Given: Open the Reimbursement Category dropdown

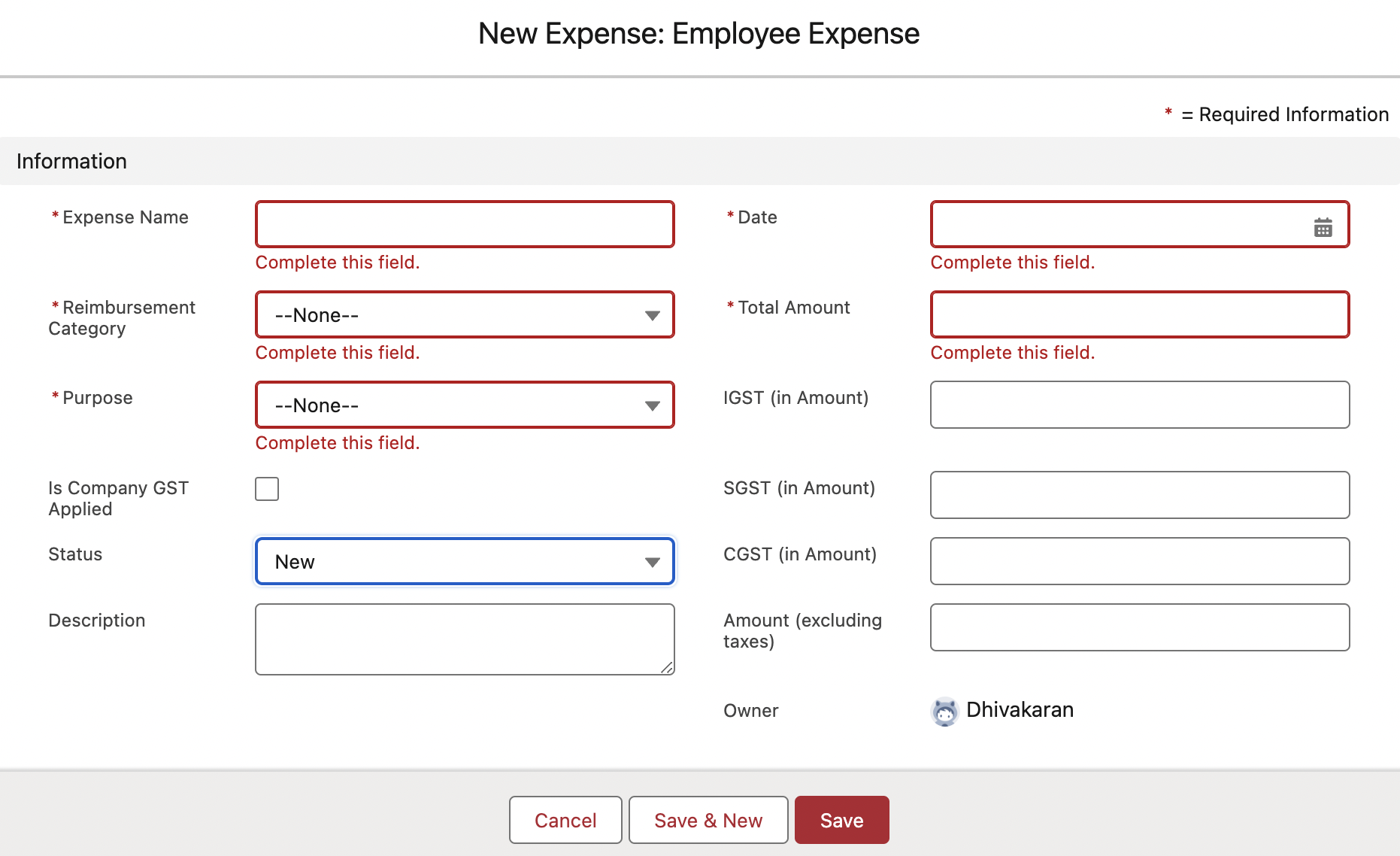Looking at the screenshot, I should 465,315.
